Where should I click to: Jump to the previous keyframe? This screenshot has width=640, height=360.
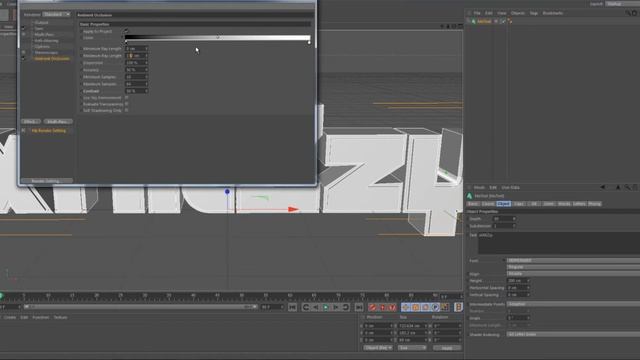tap(305, 307)
